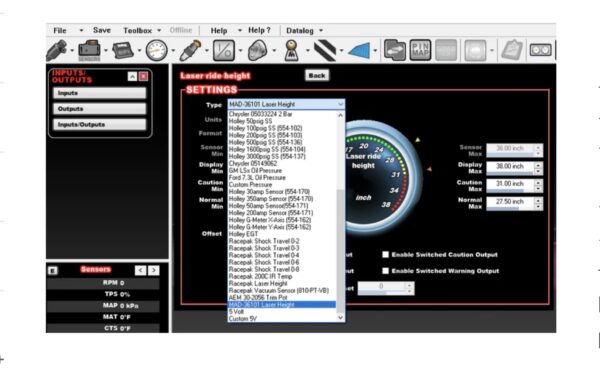The height and width of the screenshot is (373, 600).
Task: Show next sensors with right arrow
Action: point(154,270)
